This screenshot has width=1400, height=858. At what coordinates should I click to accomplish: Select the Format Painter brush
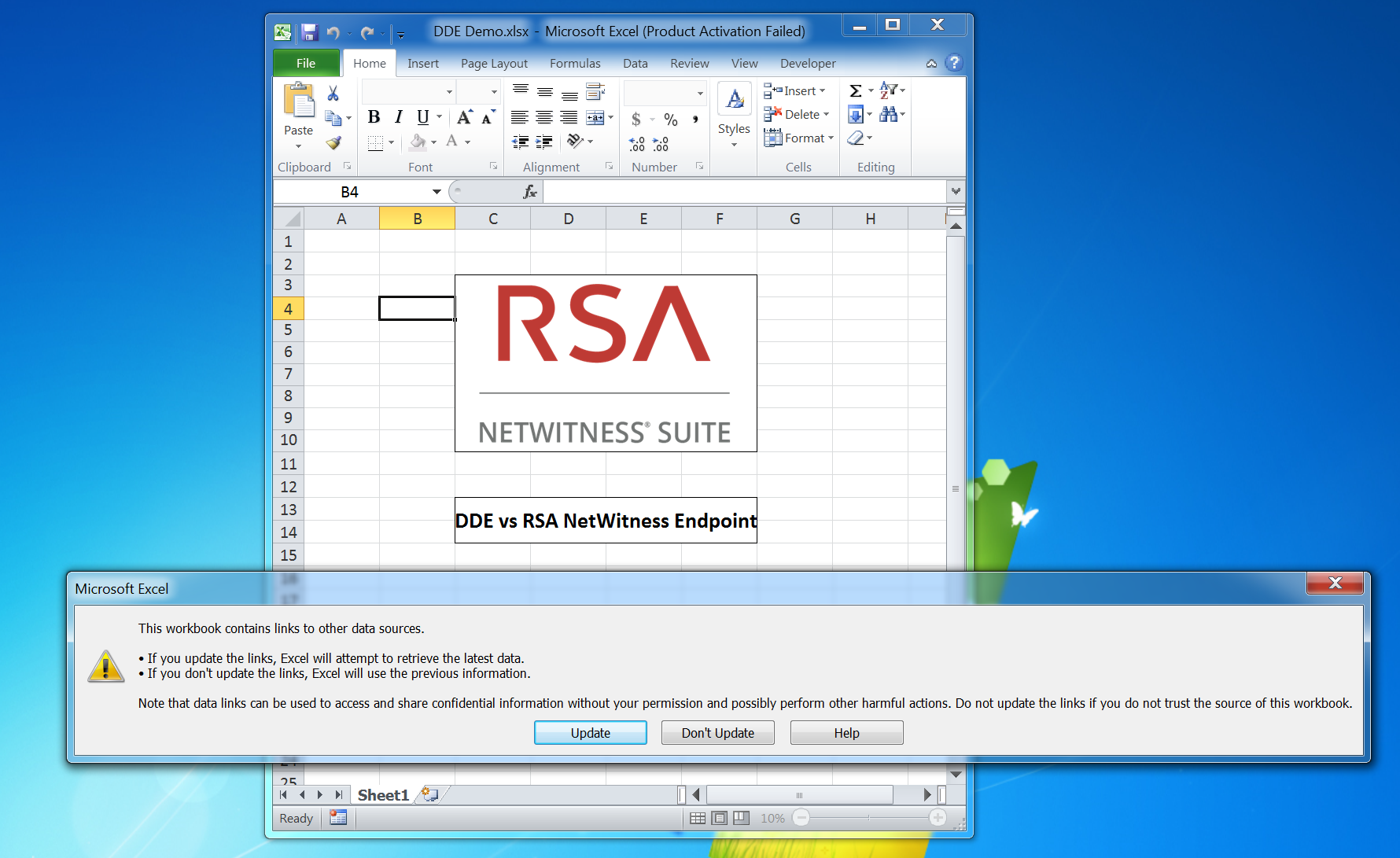click(333, 143)
